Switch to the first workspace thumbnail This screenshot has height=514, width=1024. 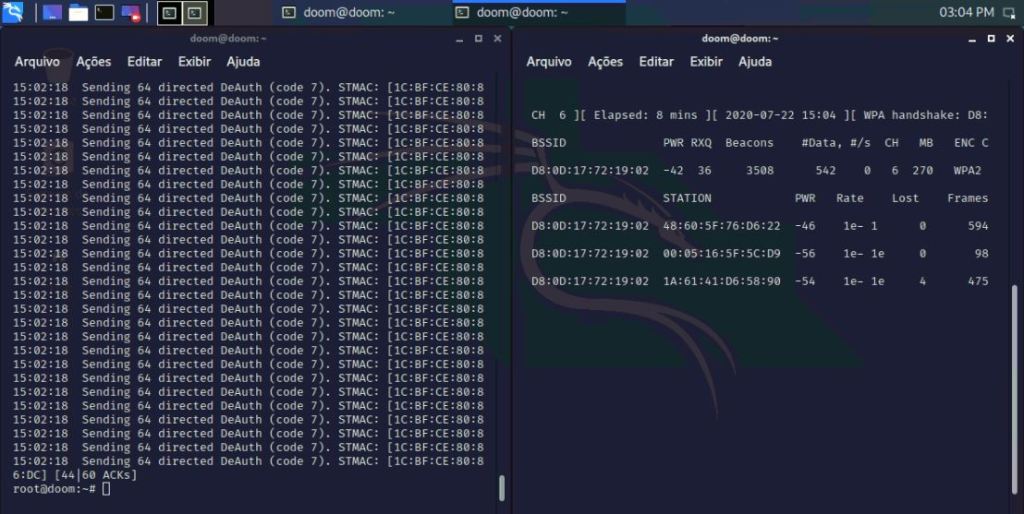[170, 13]
